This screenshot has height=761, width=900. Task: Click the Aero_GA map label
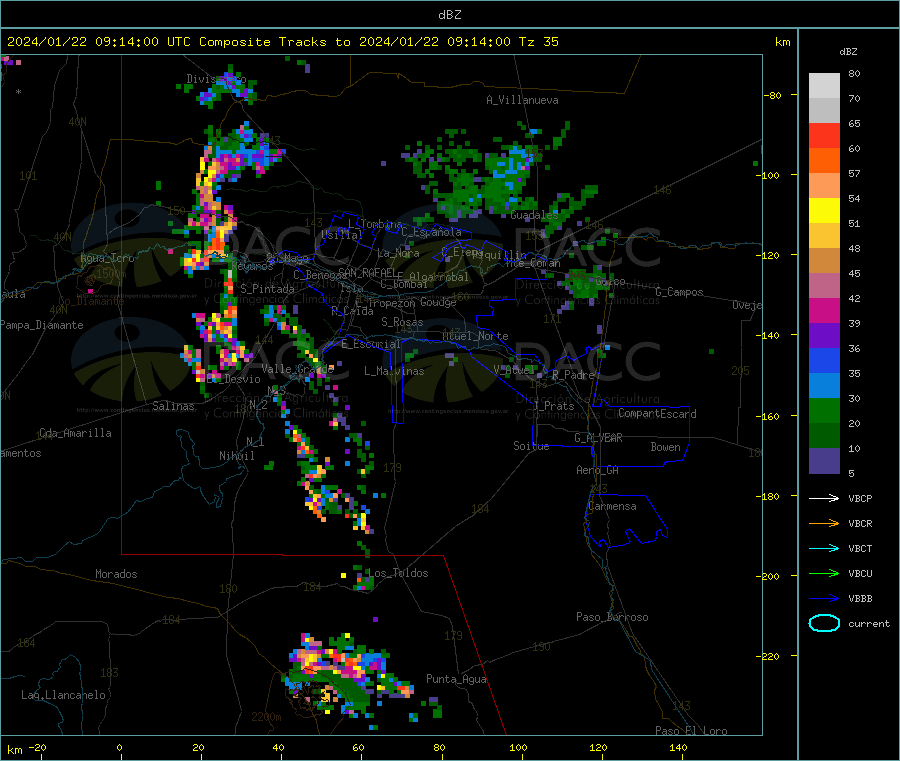598,470
